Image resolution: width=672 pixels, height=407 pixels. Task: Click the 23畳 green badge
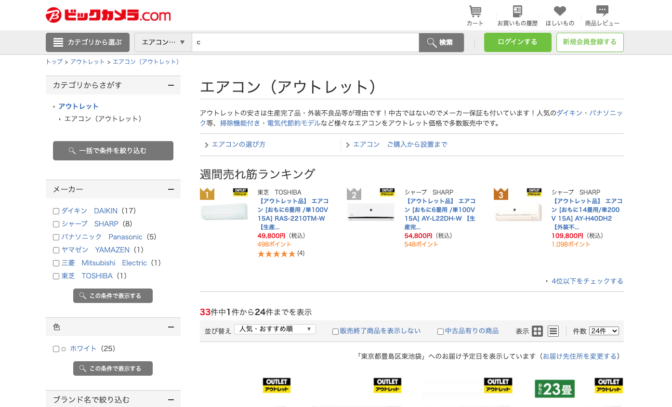[555, 389]
